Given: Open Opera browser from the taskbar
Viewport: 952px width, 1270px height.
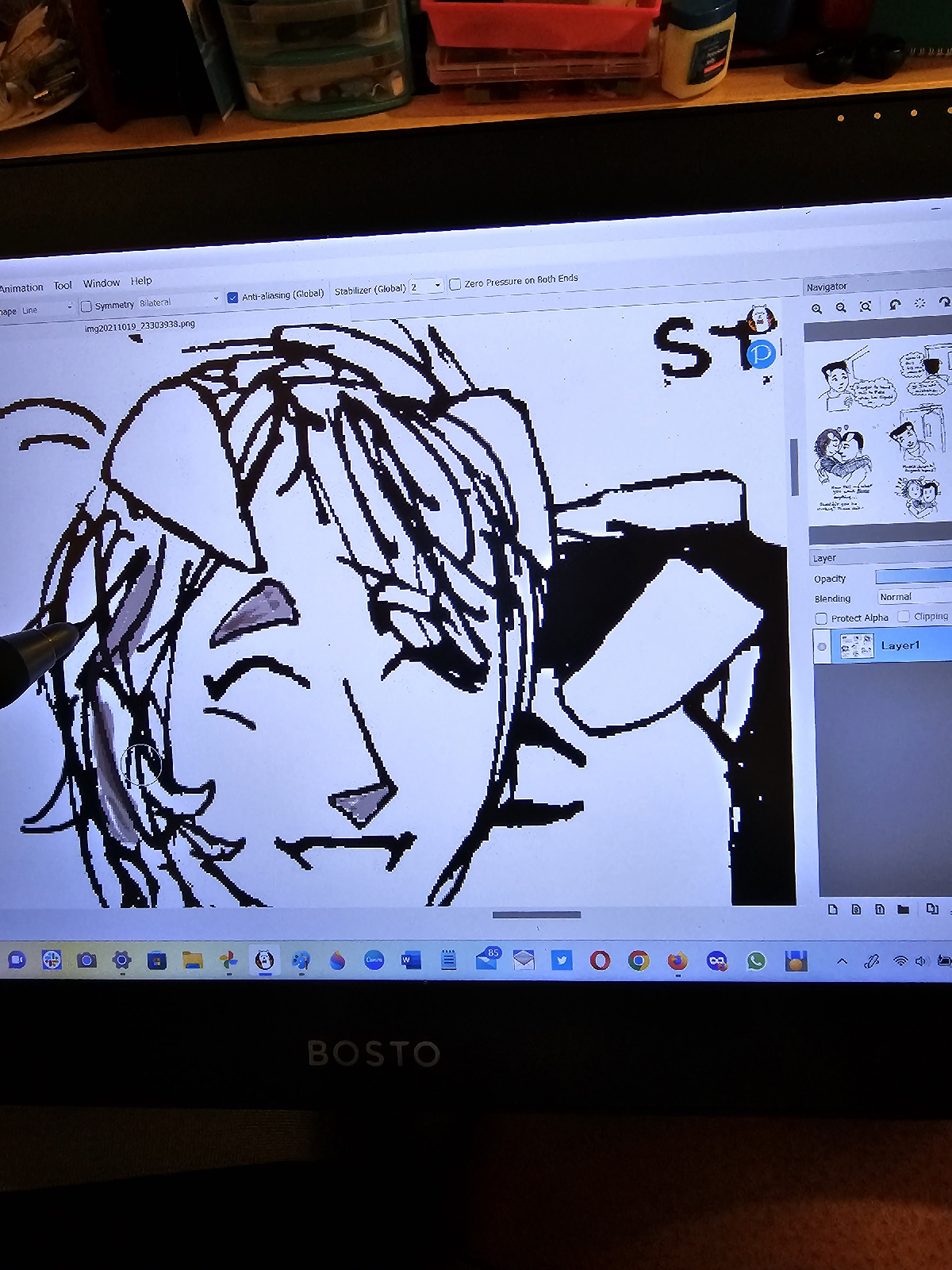Looking at the screenshot, I should tap(600, 960).
